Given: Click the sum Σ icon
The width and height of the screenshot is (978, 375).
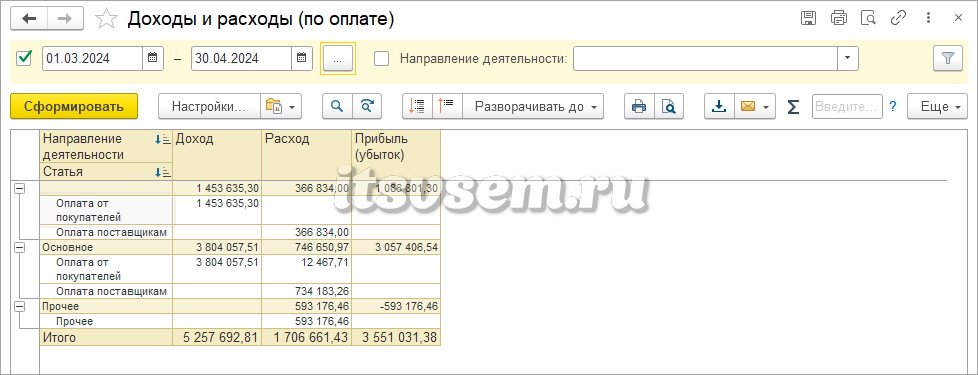Looking at the screenshot, I should (793, 107).
